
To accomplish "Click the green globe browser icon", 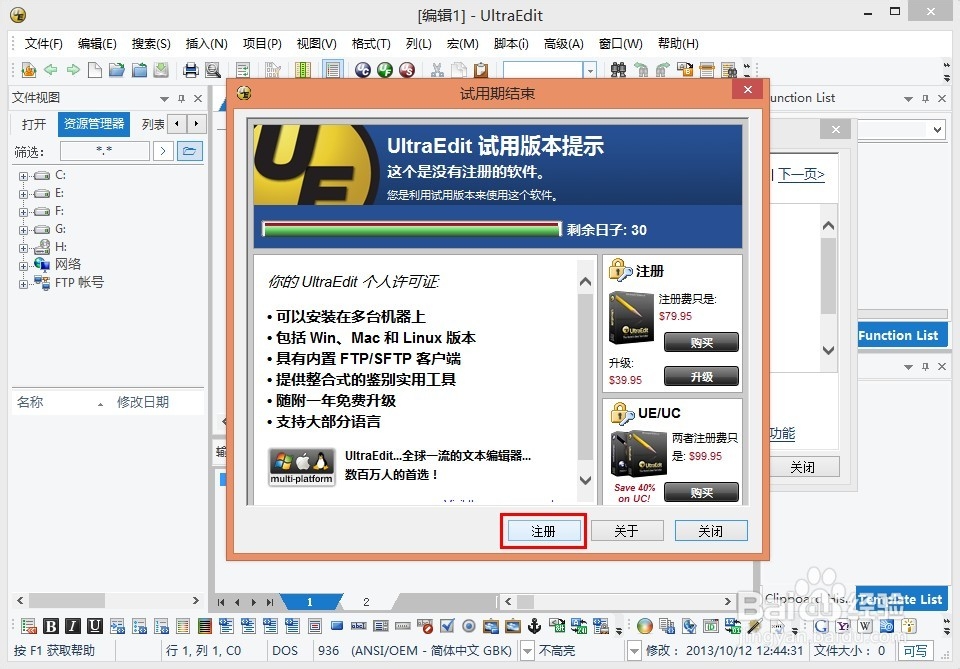I will [384, 70].
